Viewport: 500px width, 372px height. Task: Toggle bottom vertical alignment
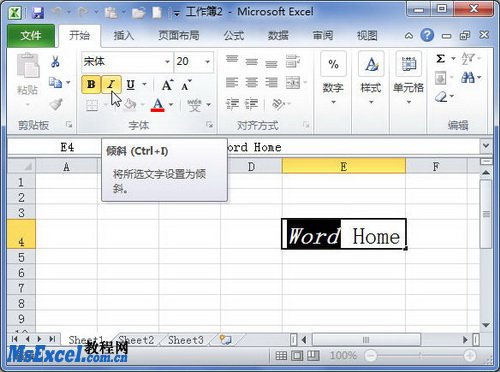coord(271,63)
